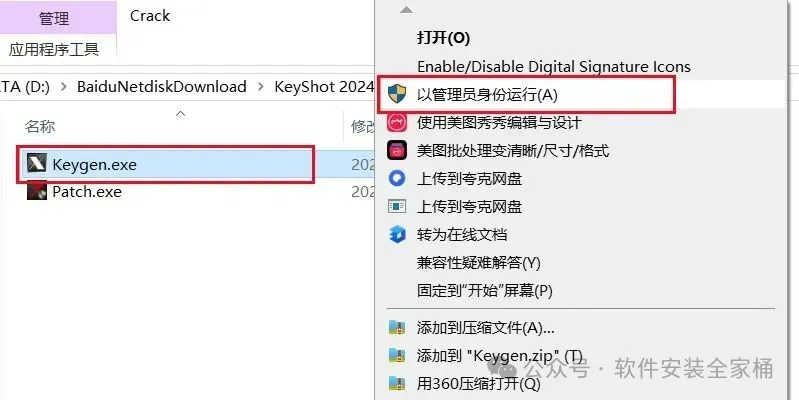Screen dimensions: 799x400
Task: Click the admin shield icon in context menu
Action: pos(397,94)
